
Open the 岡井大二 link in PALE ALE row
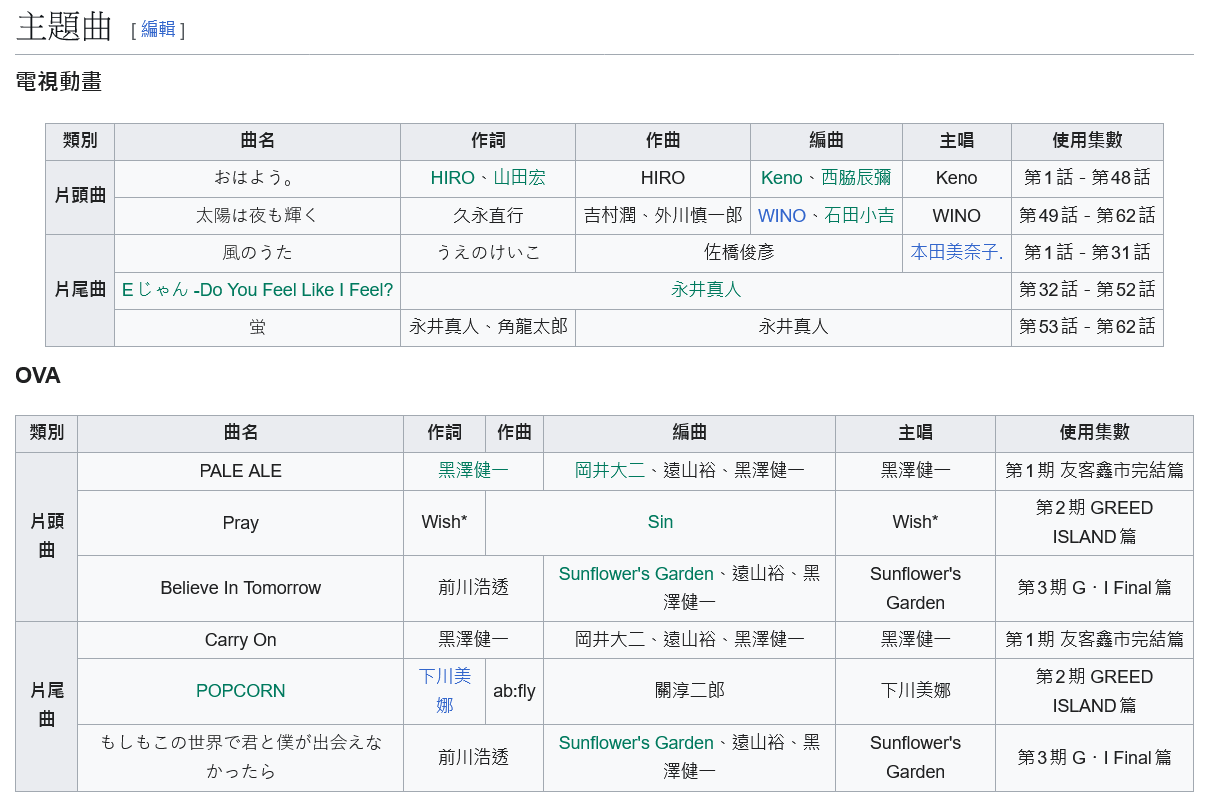(610, 471)
